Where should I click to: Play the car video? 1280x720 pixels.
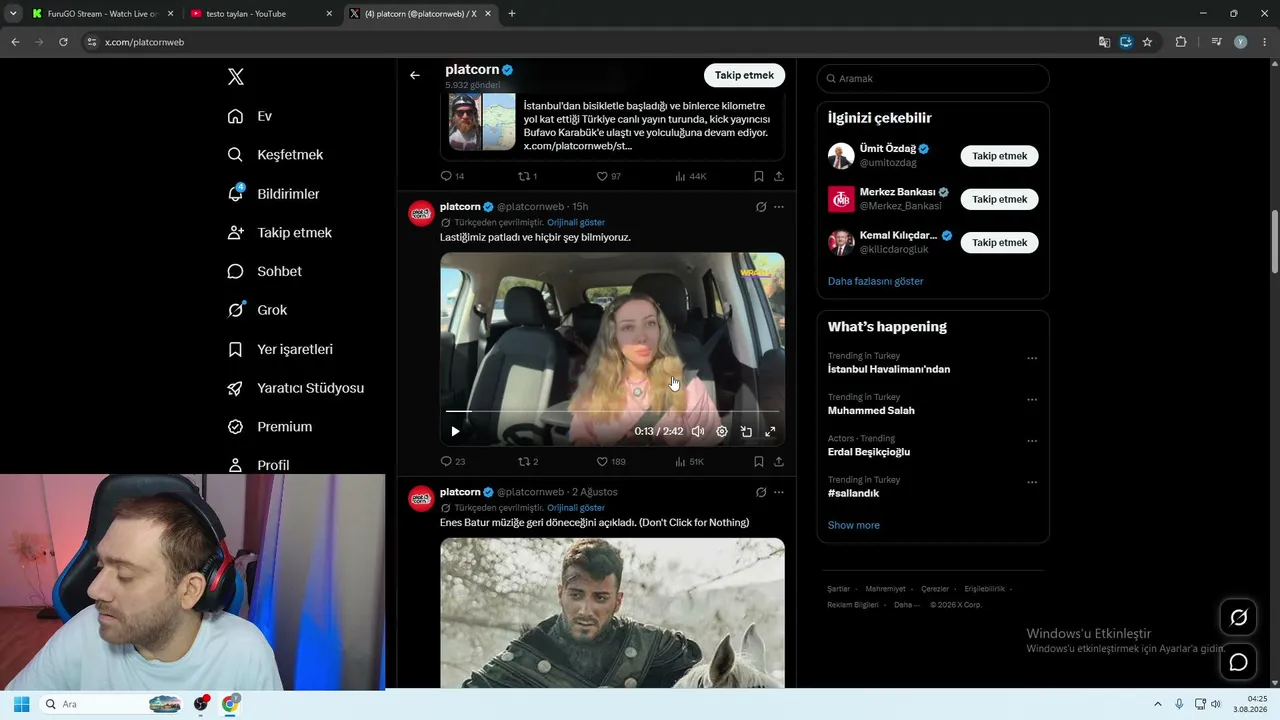tap(455, 432)
